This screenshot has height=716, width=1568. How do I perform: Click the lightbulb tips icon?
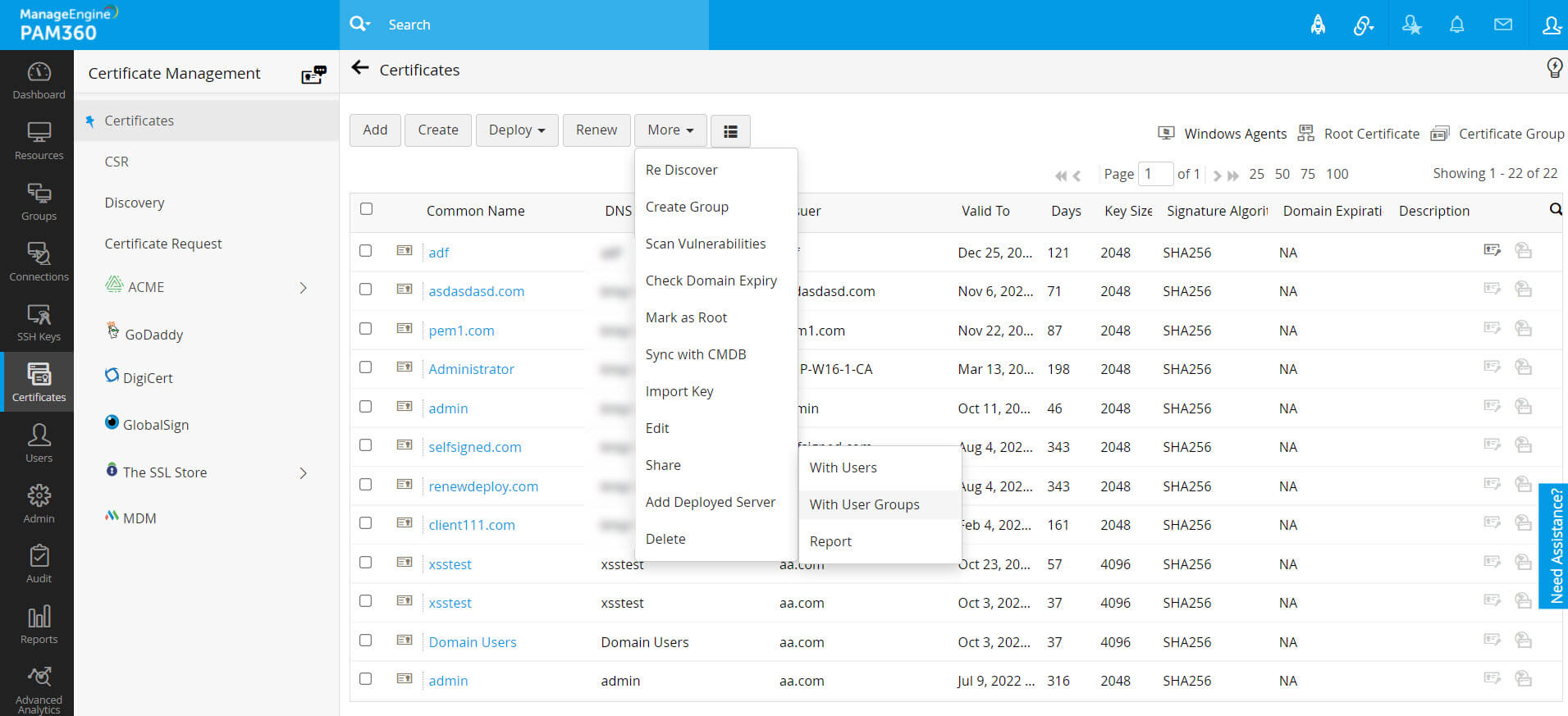tap(1554, 67)
